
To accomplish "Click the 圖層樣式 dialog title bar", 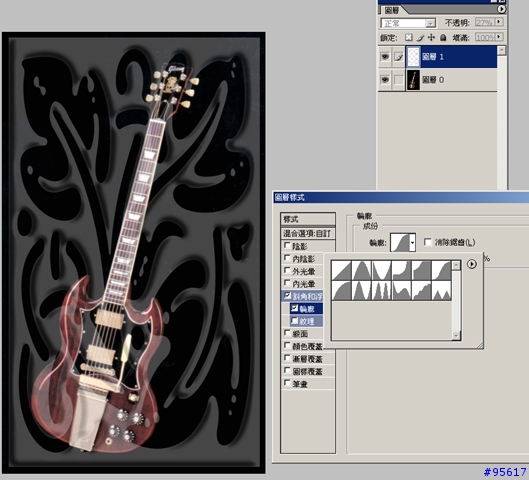I will pyautogui.click(x=401, y=197).
